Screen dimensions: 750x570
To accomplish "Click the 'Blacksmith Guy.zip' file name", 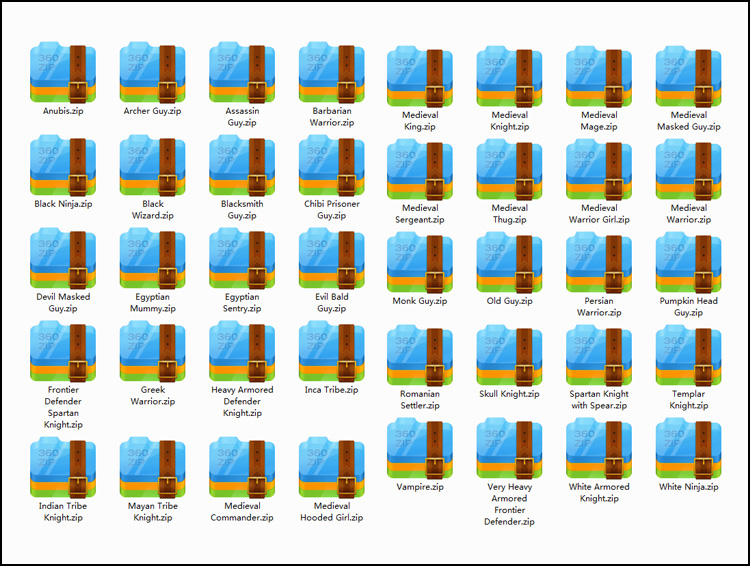I will pyautogui.click(x=242, y=210).
